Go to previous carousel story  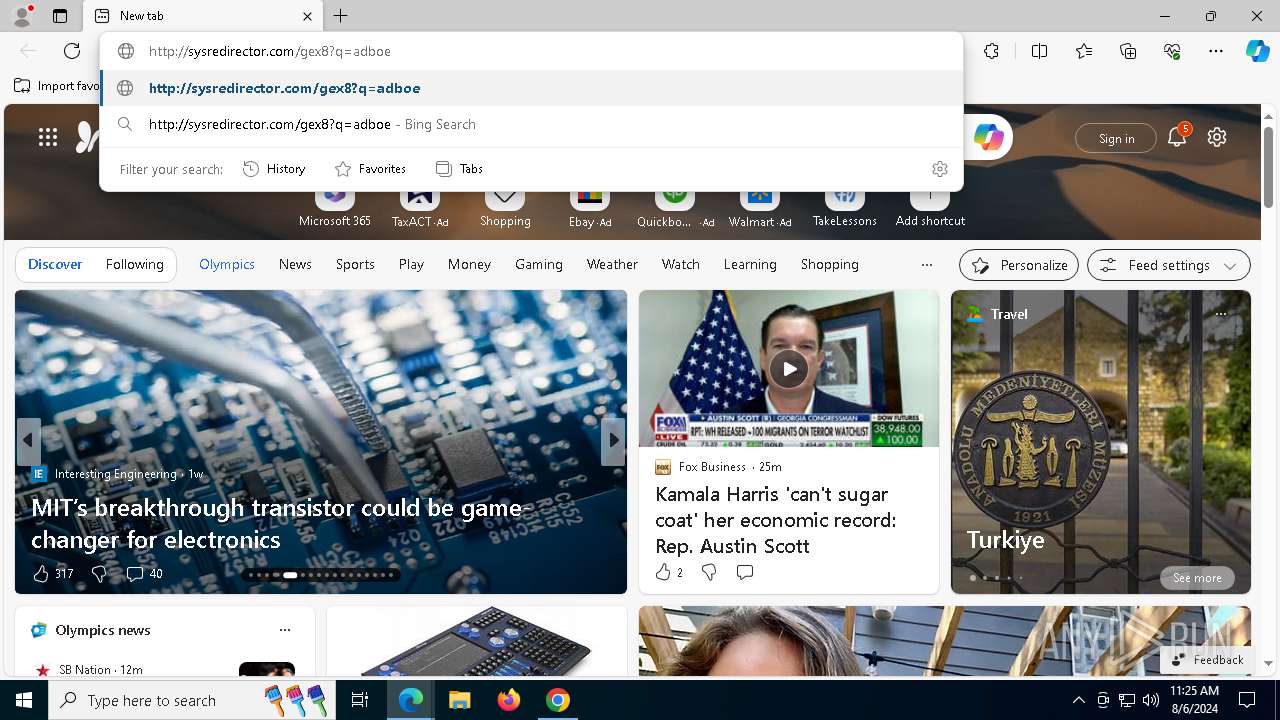tap(28, 441)
